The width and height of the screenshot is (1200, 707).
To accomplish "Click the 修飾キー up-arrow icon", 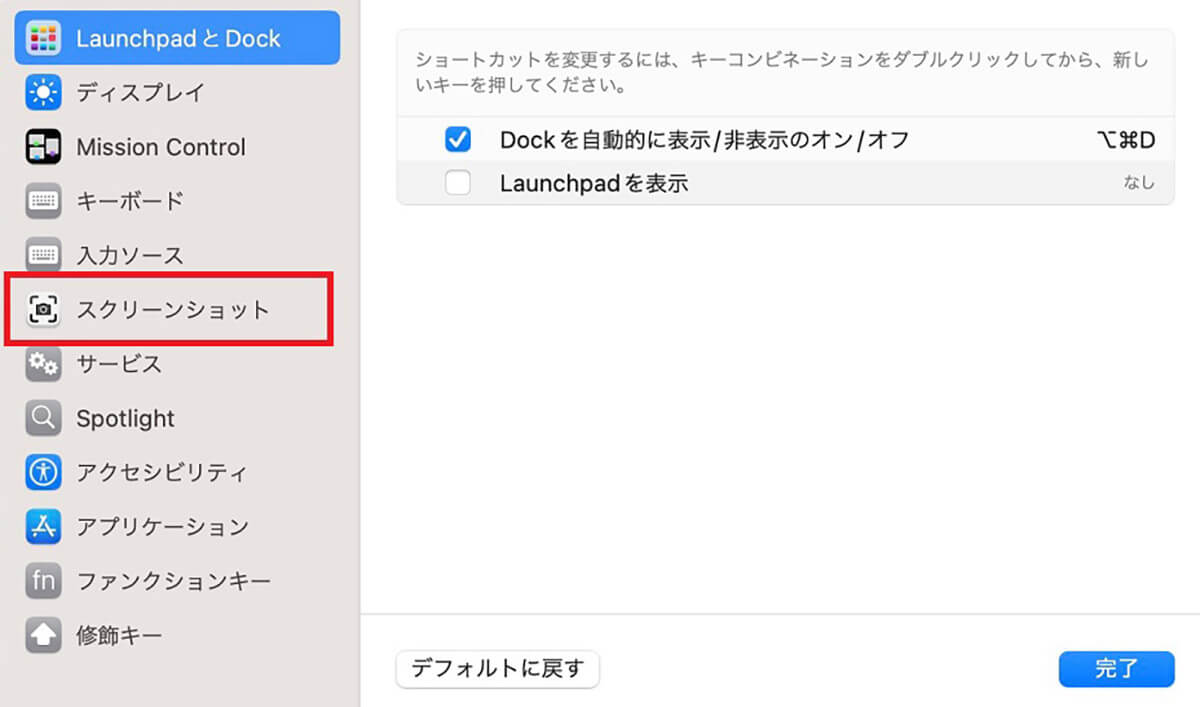I will click(x=43, y=634).
